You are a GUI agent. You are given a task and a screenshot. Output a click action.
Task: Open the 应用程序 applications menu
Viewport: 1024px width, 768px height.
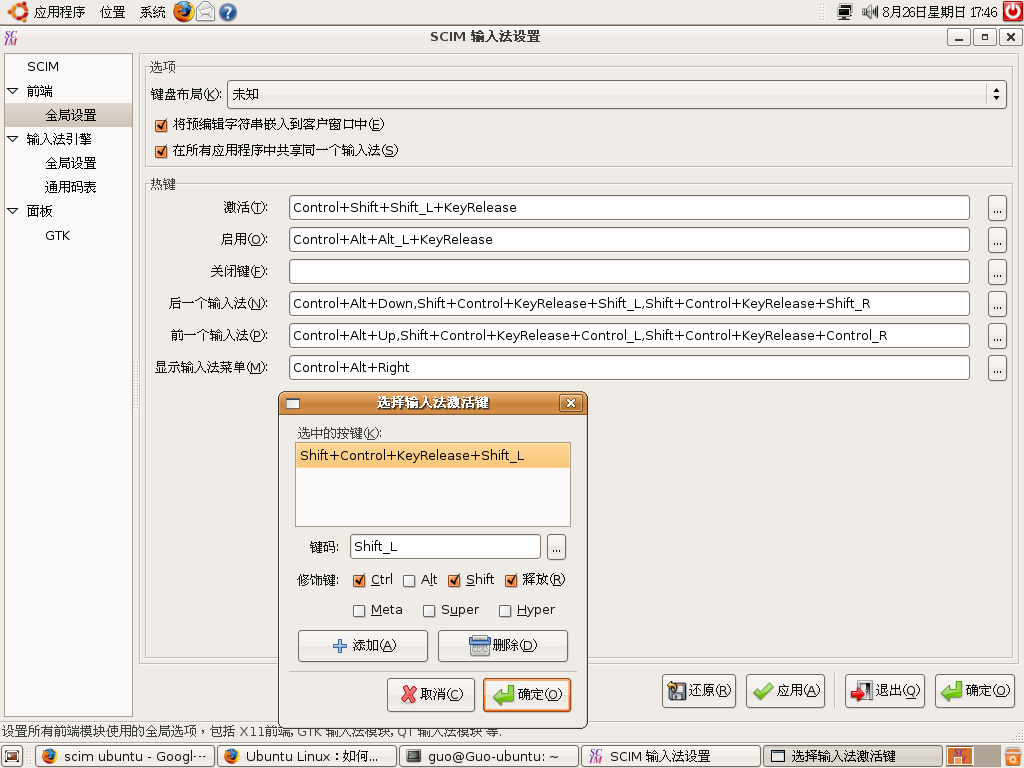pos(59,12)
